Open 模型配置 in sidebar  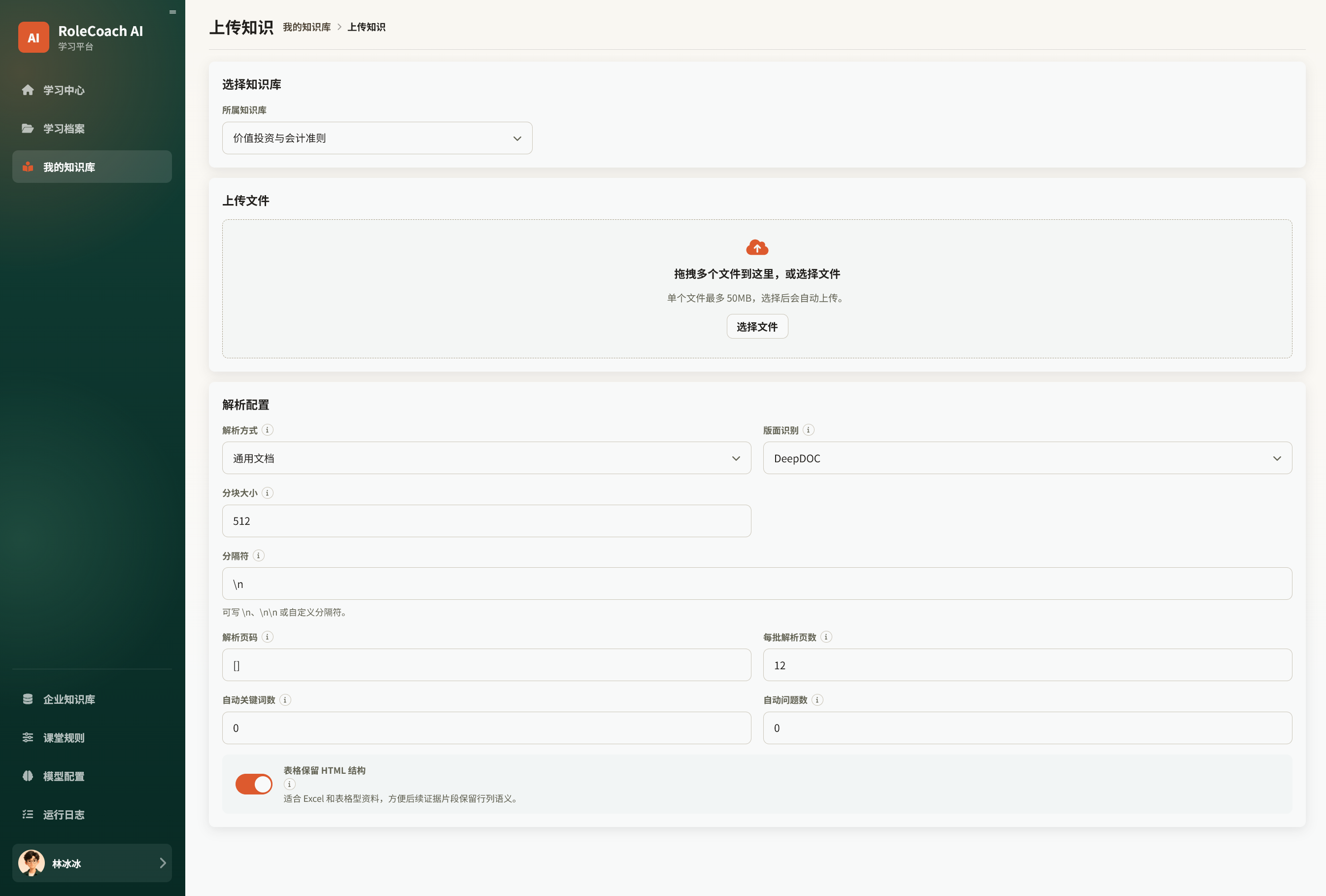92,776
